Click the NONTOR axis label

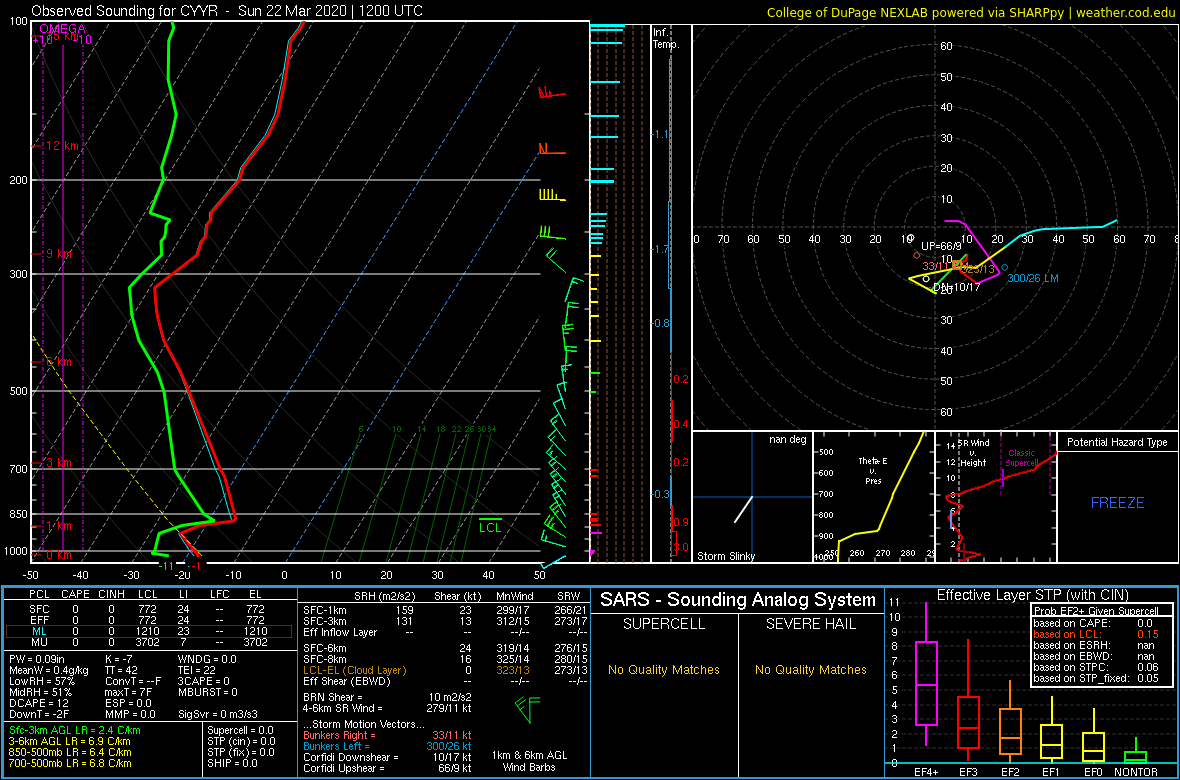pyautogui.click(x=1136, y=772)
